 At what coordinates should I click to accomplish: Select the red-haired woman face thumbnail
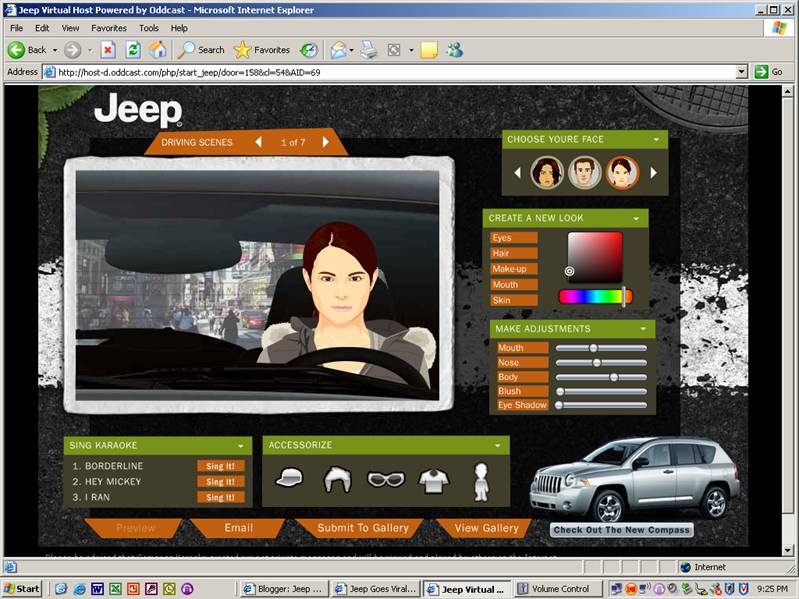622,173
